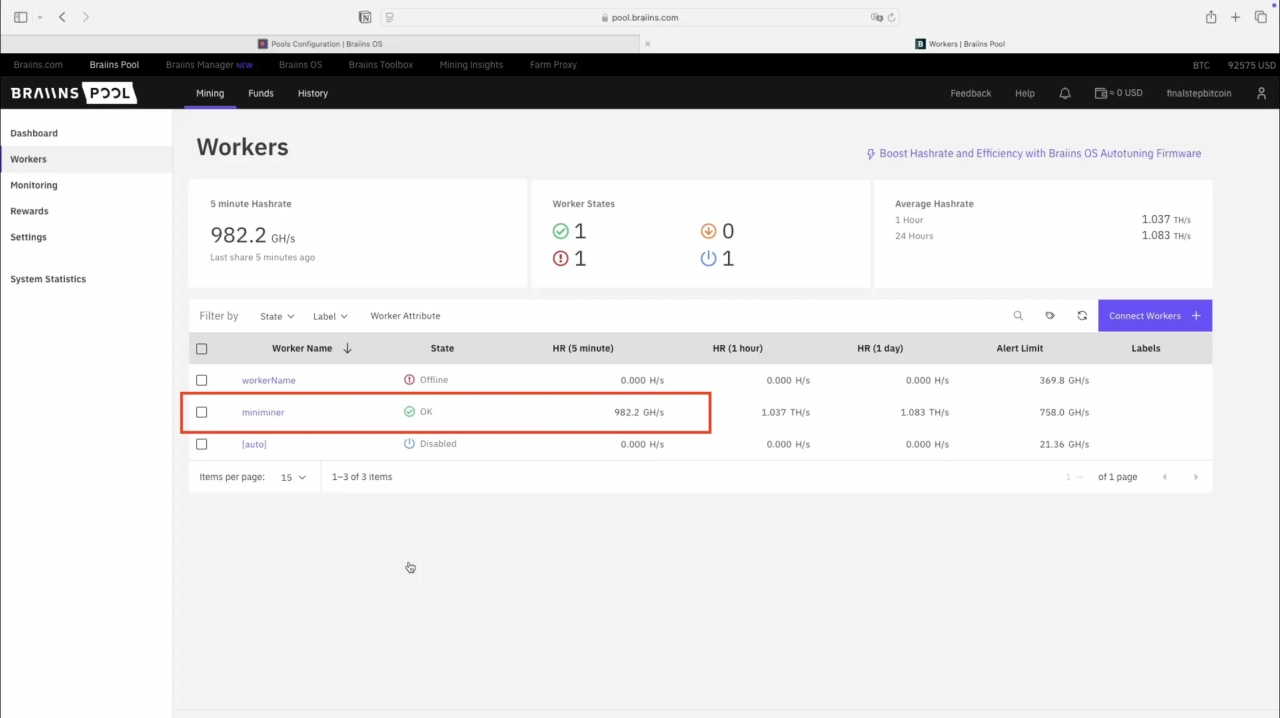
Task: Expand the Safari sidebar dropdown chevron
Action: click(39, 17)
